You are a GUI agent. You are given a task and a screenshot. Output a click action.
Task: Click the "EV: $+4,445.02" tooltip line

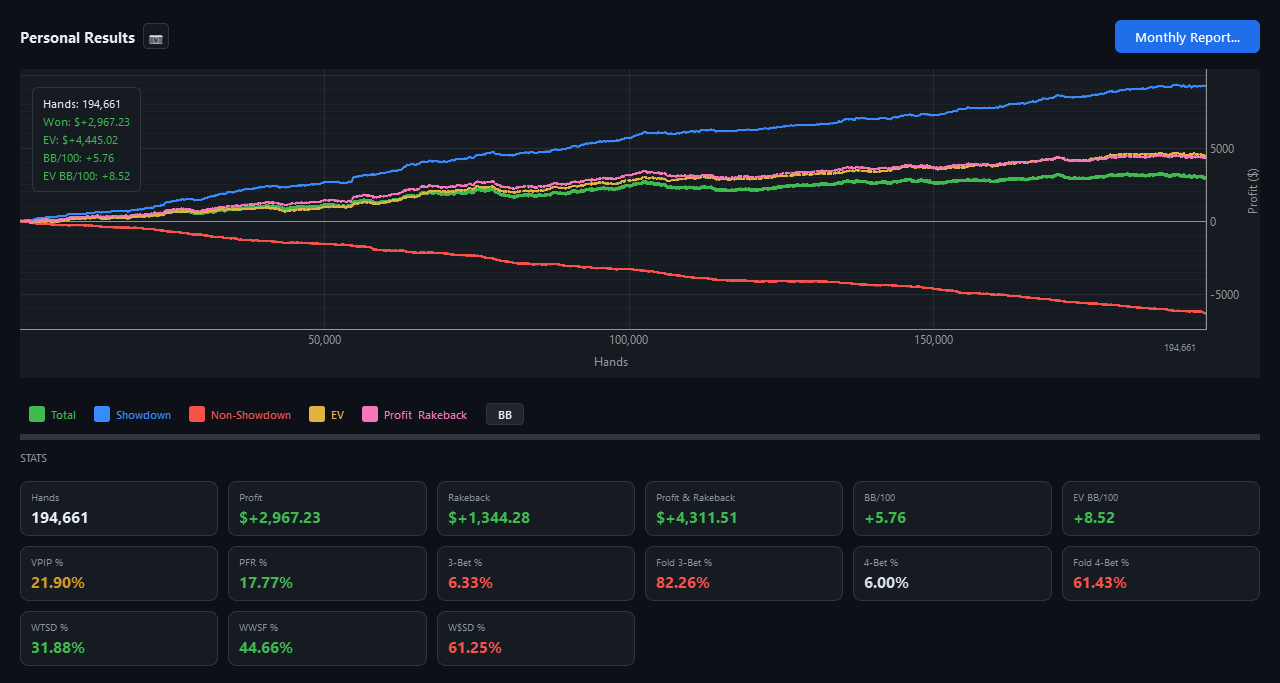click(x=80, y=140)
